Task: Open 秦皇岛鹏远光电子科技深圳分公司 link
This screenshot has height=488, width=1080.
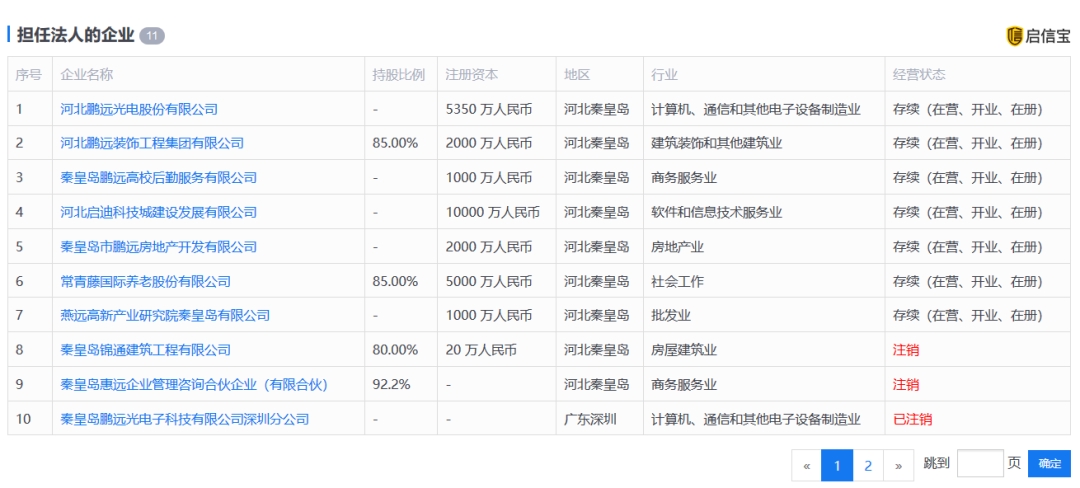Action: coord(184,419)
